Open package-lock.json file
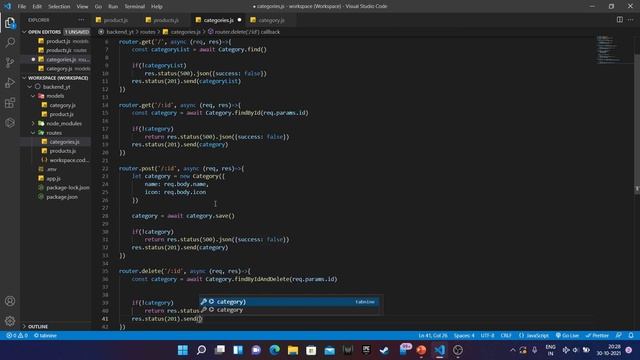 point(68,187)
